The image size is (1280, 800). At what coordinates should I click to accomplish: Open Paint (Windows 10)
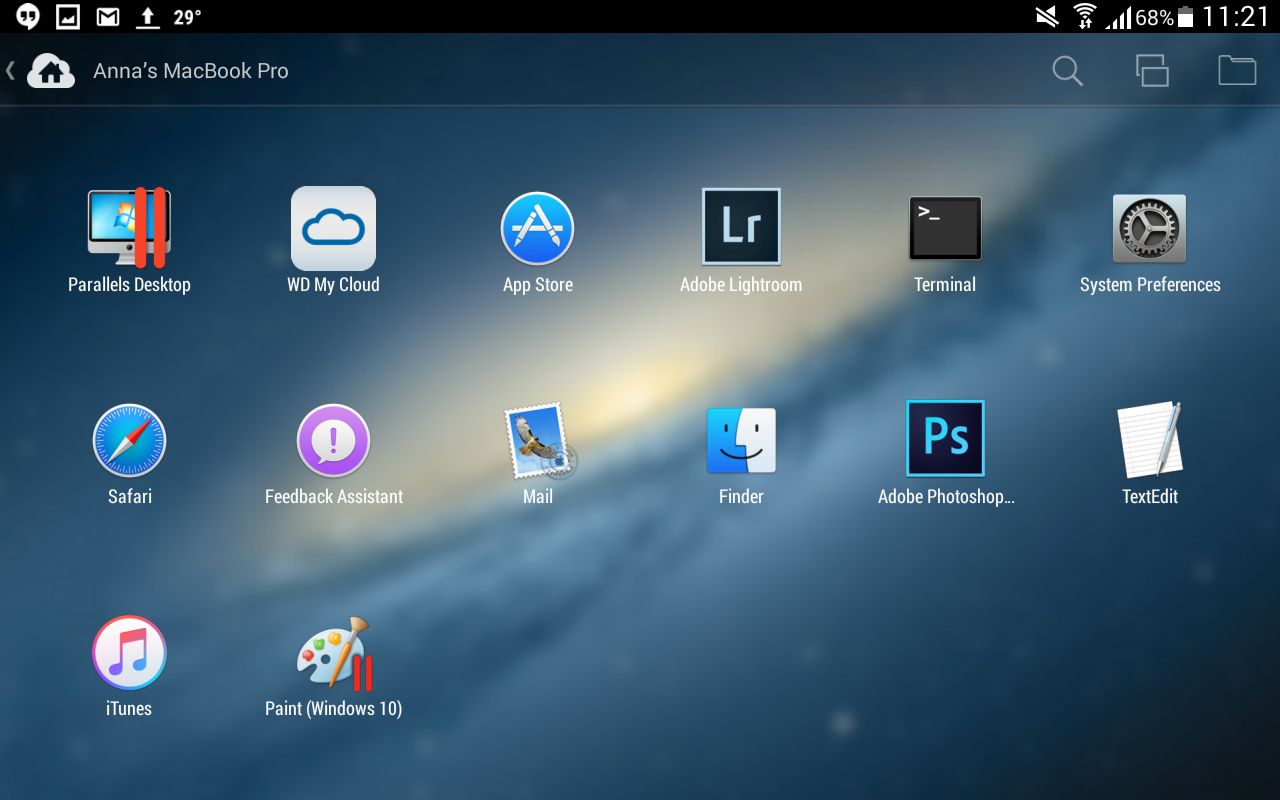335,653
